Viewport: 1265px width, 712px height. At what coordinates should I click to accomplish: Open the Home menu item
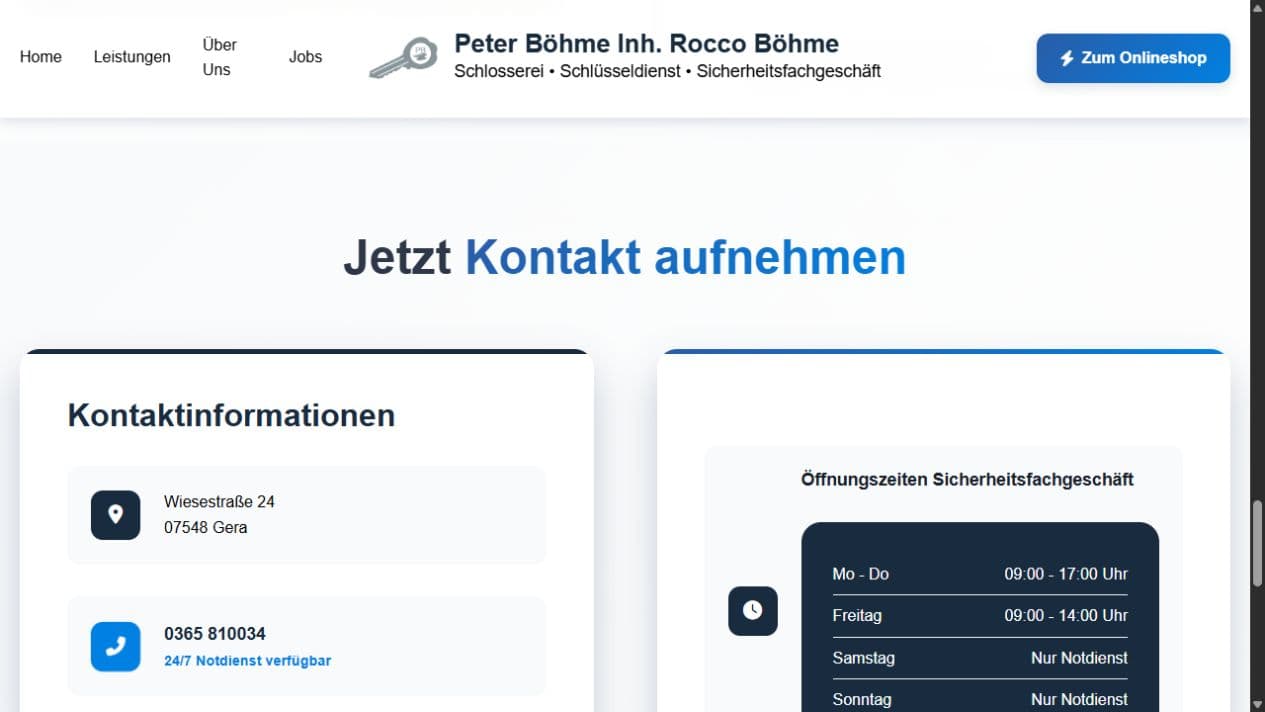41,57
